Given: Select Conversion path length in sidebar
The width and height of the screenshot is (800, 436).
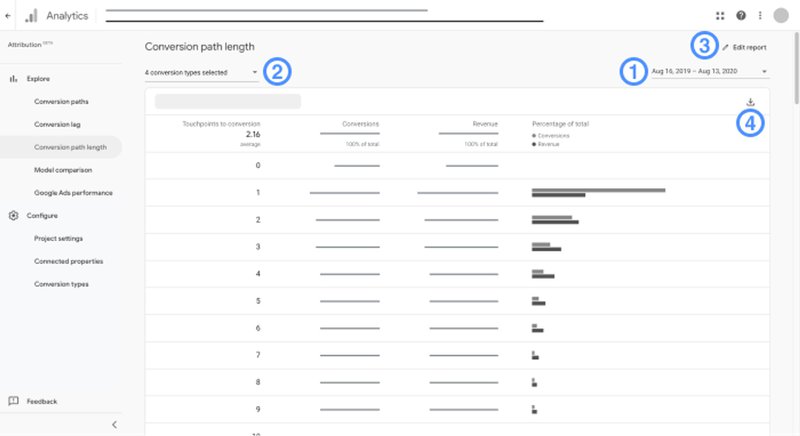Looking at the screenshot, I should pyautogui.click(x=61, y=147).
